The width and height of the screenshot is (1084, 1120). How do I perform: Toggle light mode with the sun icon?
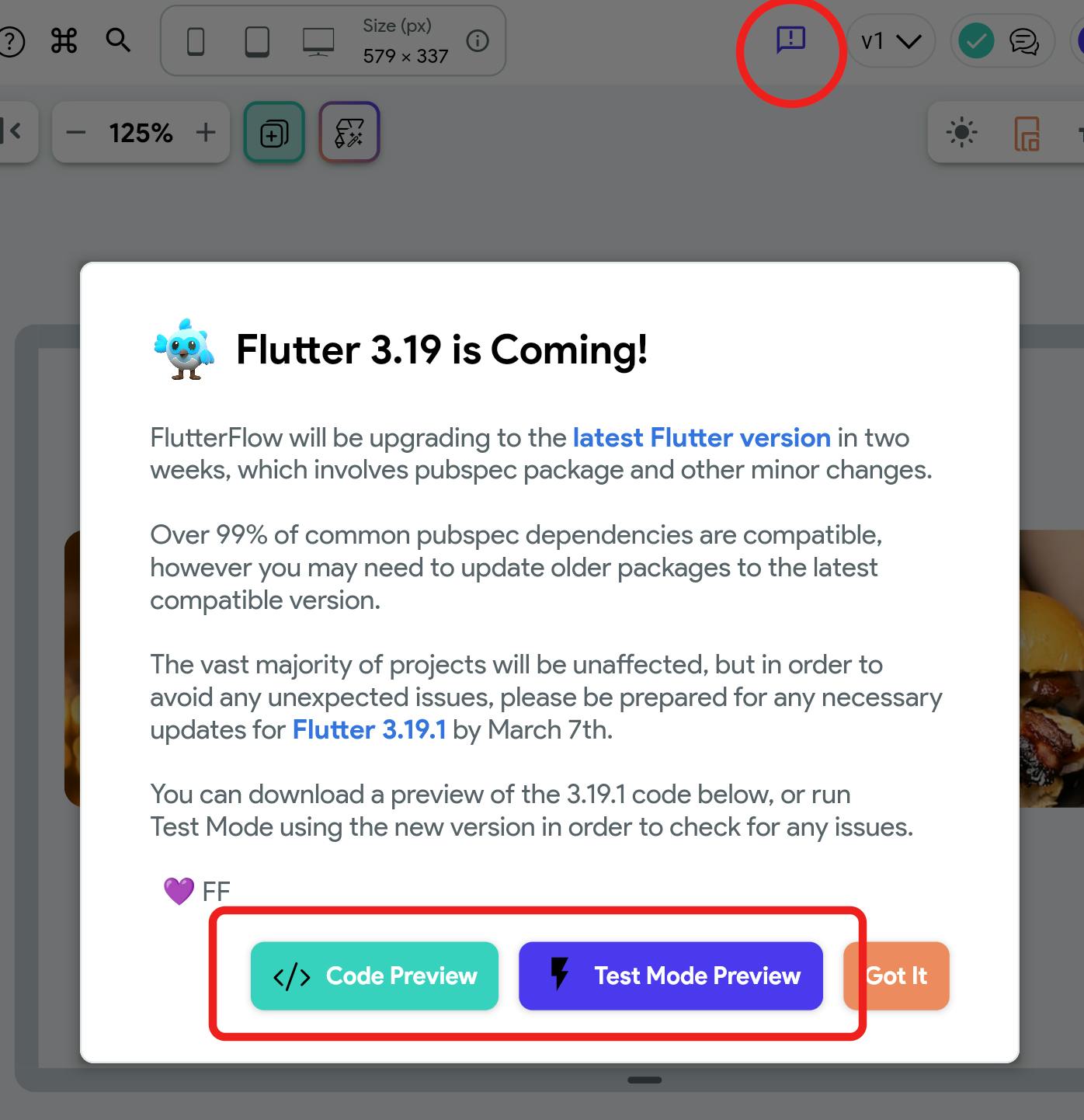962,133
